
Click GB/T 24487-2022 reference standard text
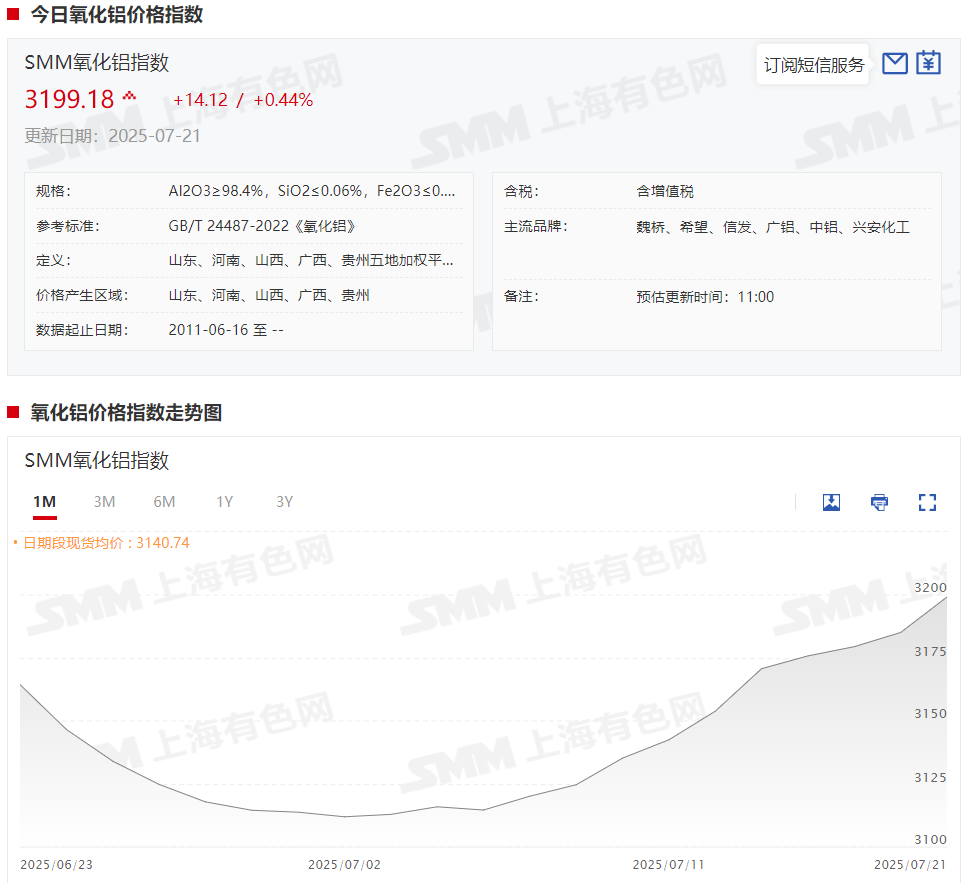(262, 226)
